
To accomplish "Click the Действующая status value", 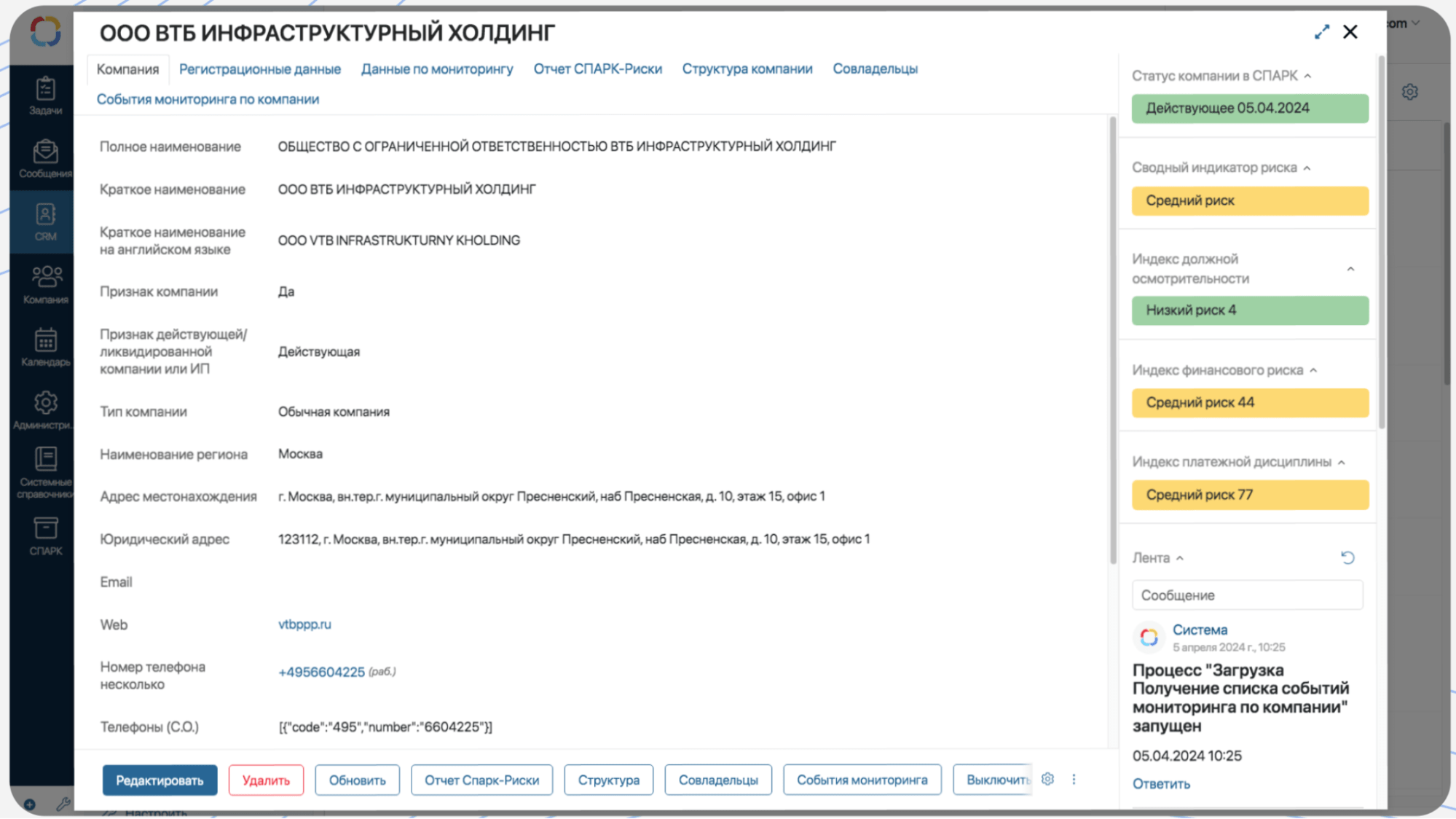I will click(319, 352).
